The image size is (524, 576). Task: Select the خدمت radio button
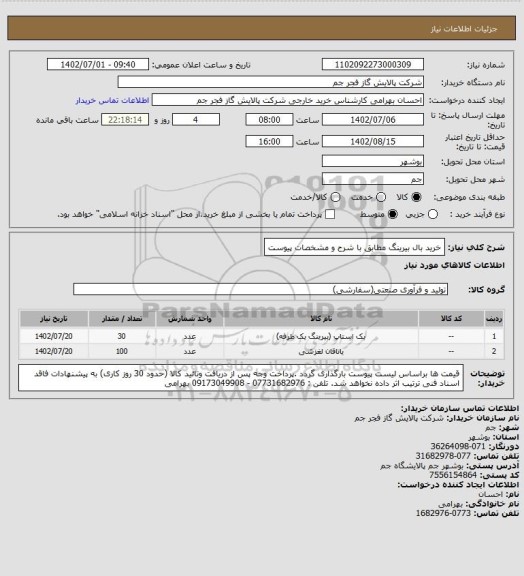(x=381, y=197)
